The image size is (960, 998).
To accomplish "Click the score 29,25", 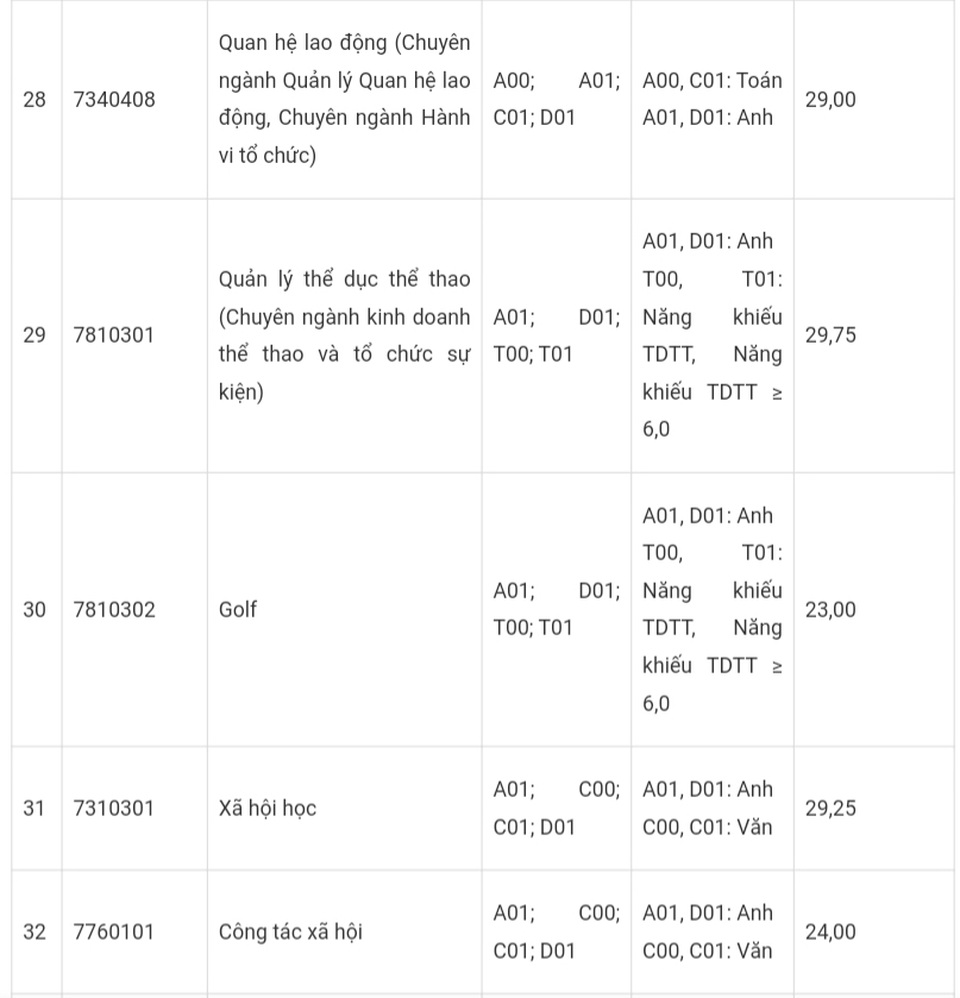I will [830, 808].
